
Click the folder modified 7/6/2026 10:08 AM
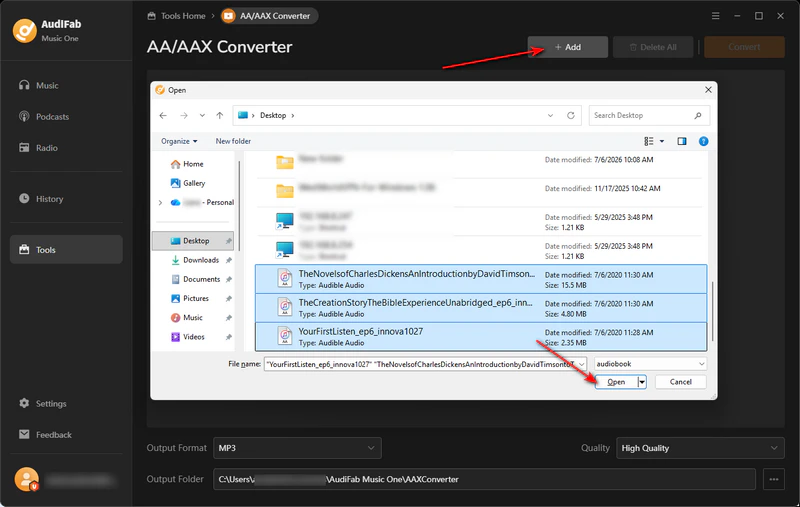tap(481, 163)
